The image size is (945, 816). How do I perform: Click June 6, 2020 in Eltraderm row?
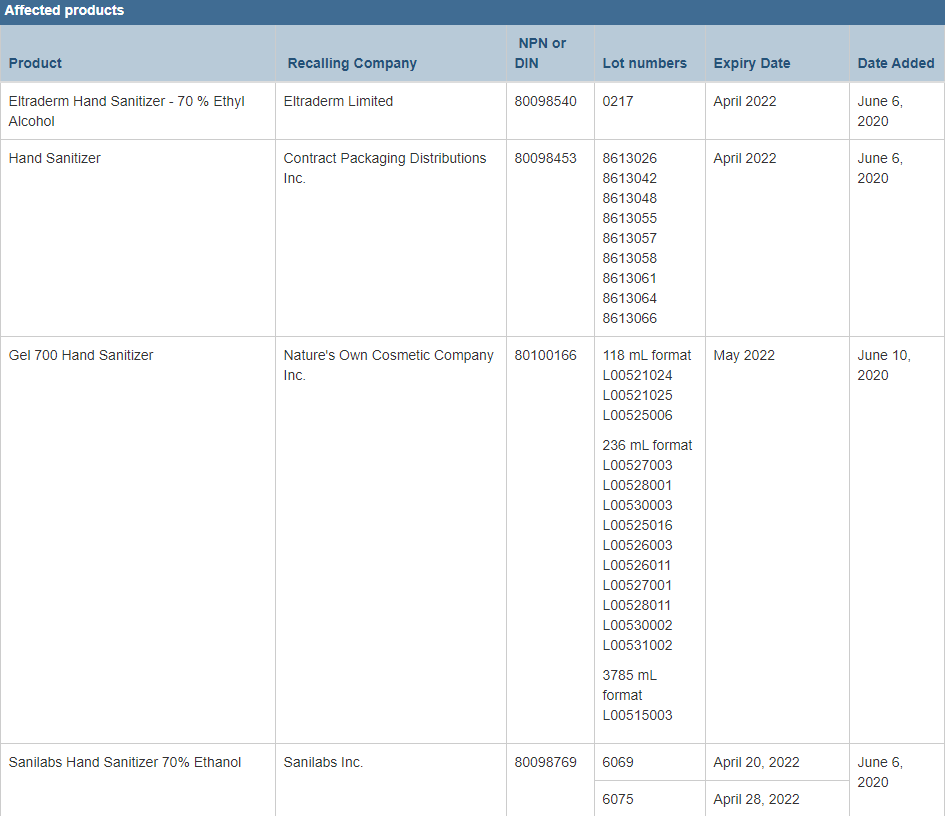click(x=880, y=111)
